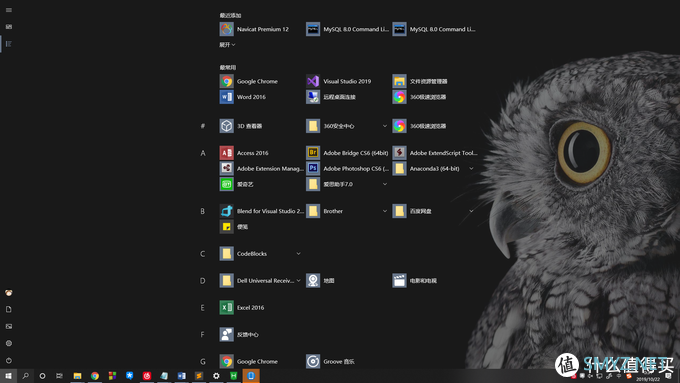The width and height of the screenshot is (680, 383).
Task: Click the letter C section header
Action: (203, 254)
